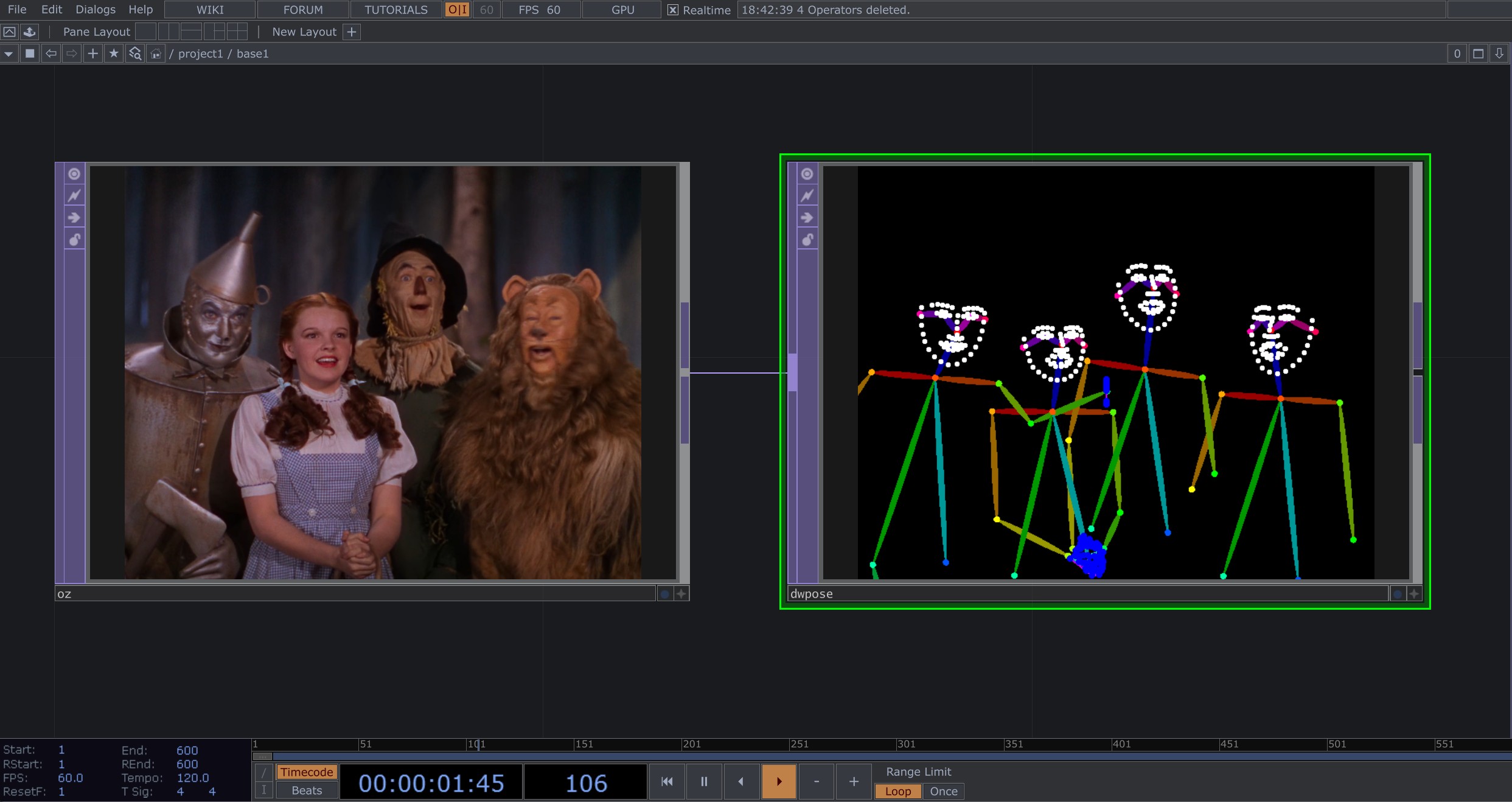Open the pane split options arrow
1512x802 pixels.
pyautogui.click(x=1499, y=54)
